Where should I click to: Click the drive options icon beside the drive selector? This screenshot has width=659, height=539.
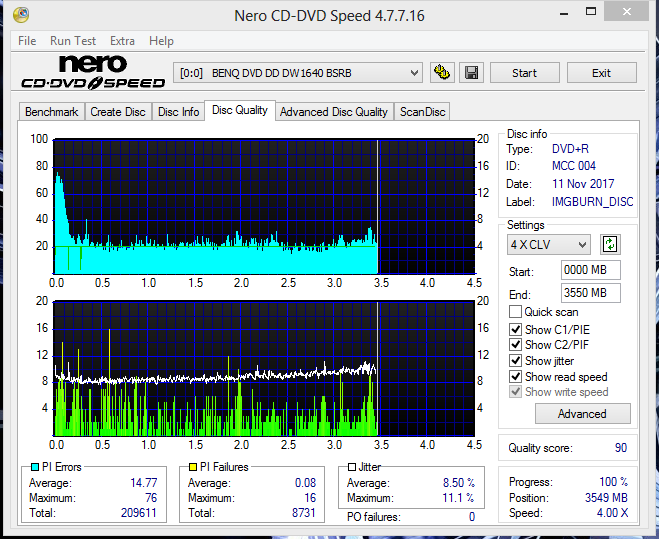click(x=442, y=73)
